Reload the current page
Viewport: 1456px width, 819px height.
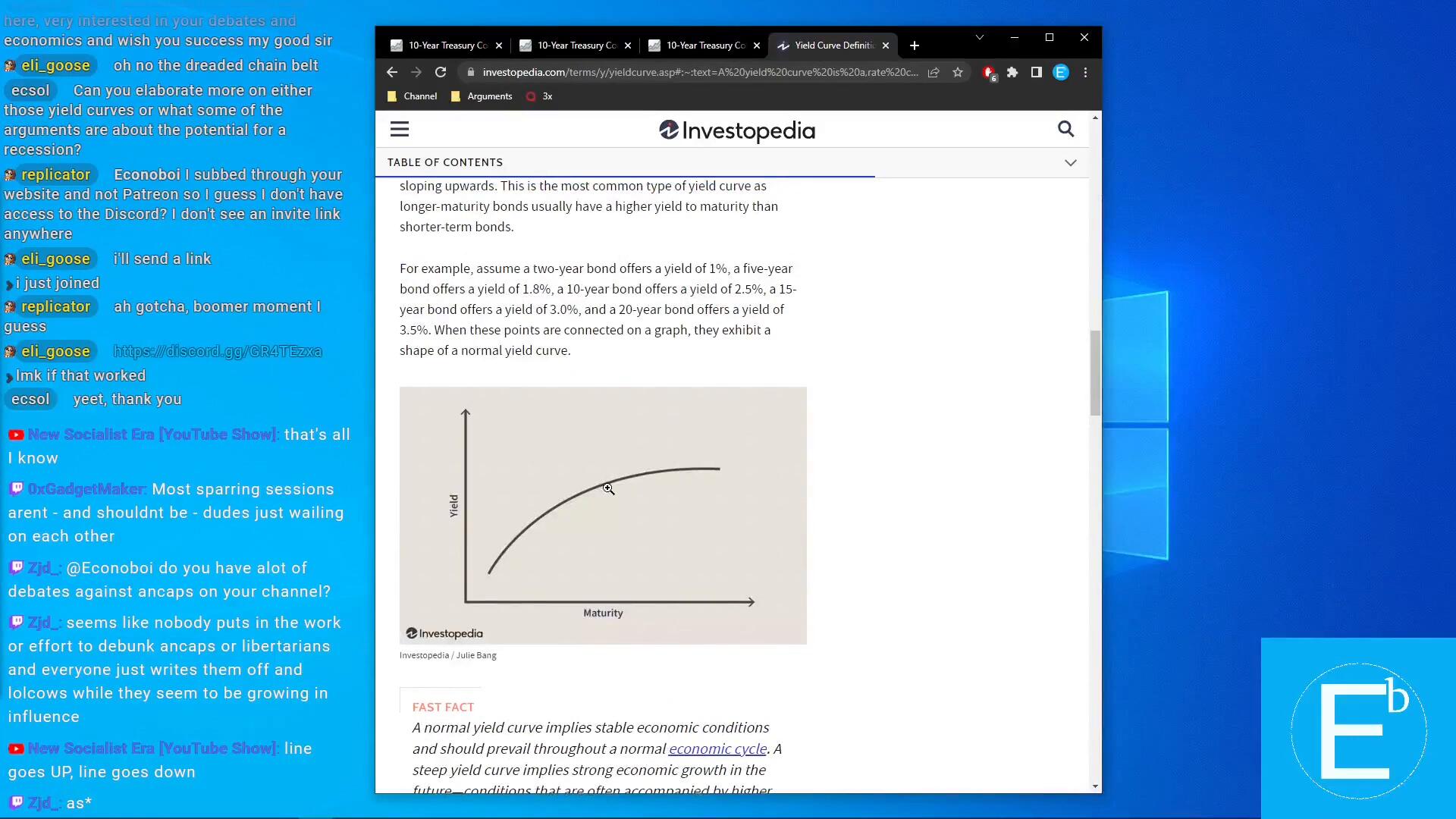441,72
